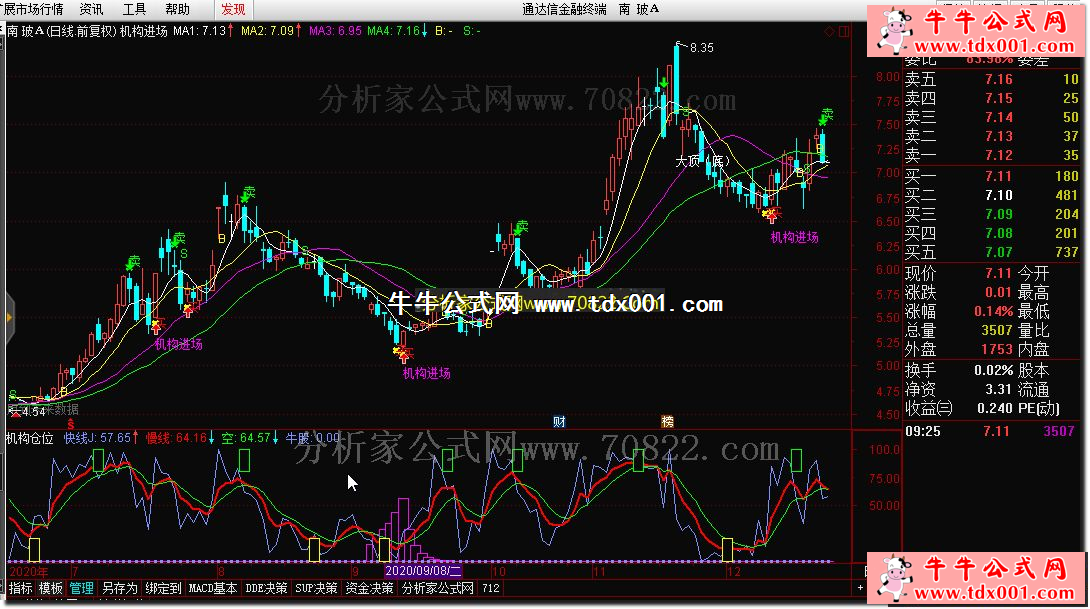Click the 机构仓位 sub-chart title

30,438
